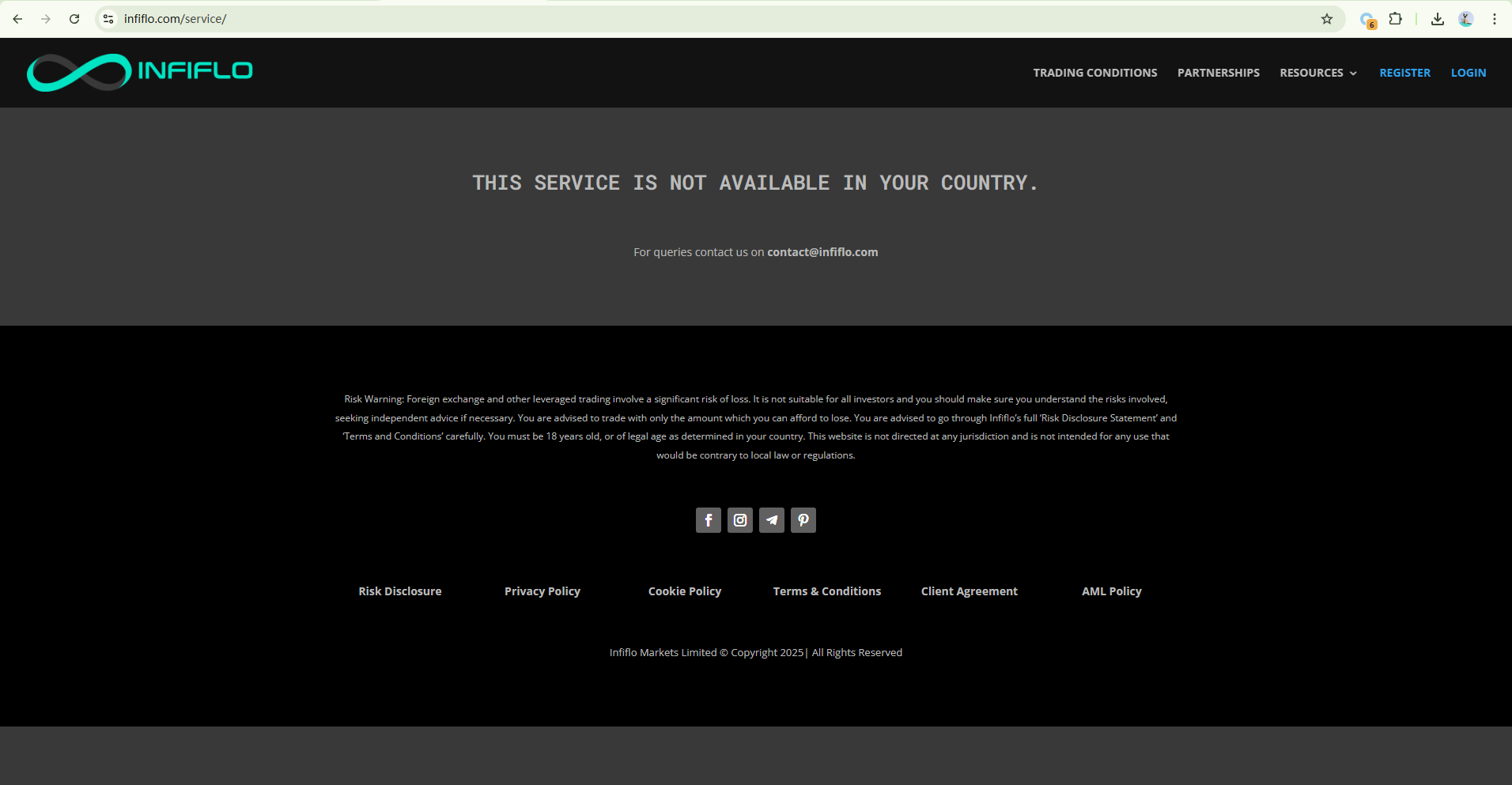Reload the page
Image resolution: width=1512 pixels, height=785 pixels.
74,19
